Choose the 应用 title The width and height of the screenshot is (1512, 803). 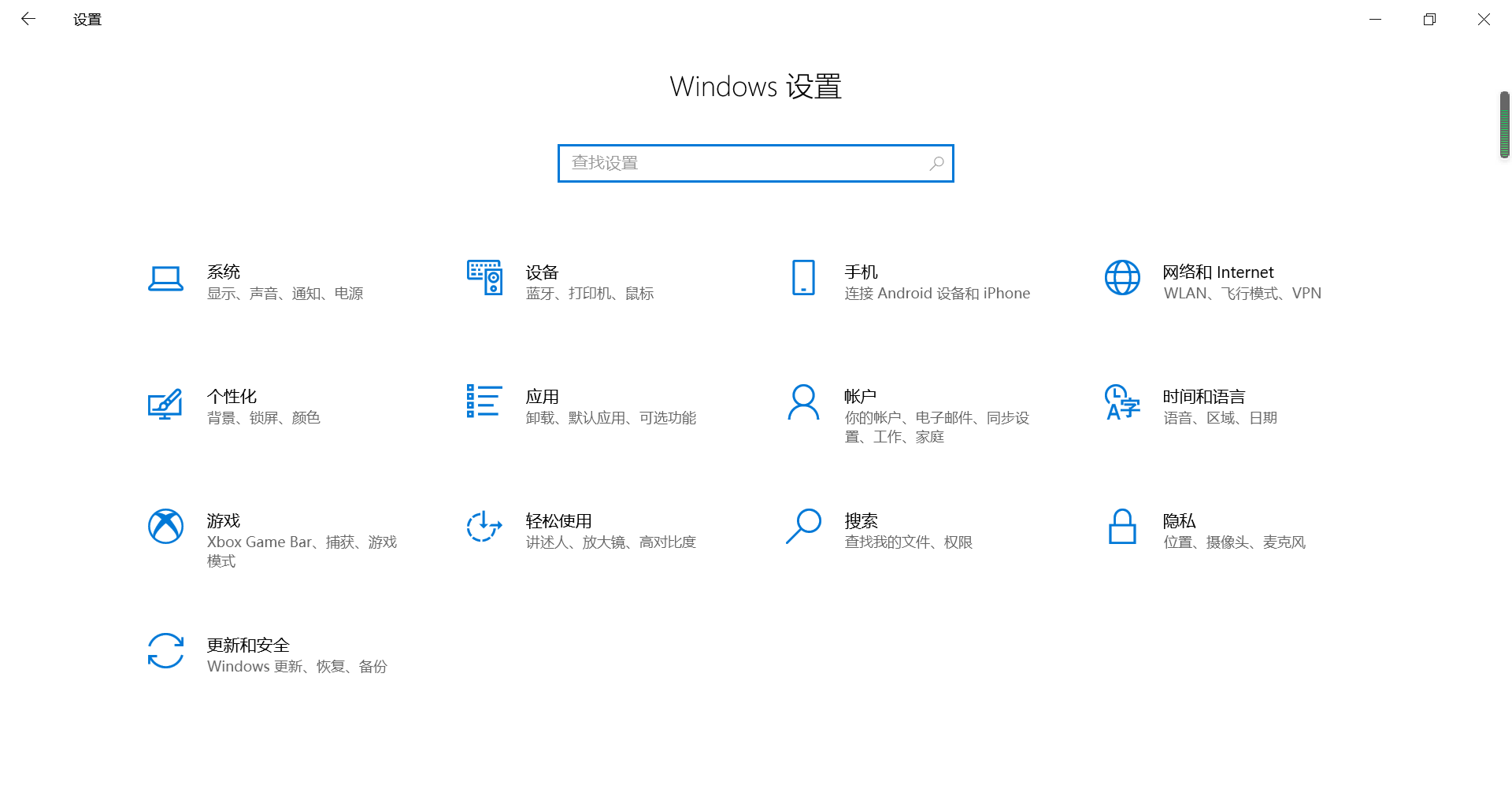click(542, 396)
